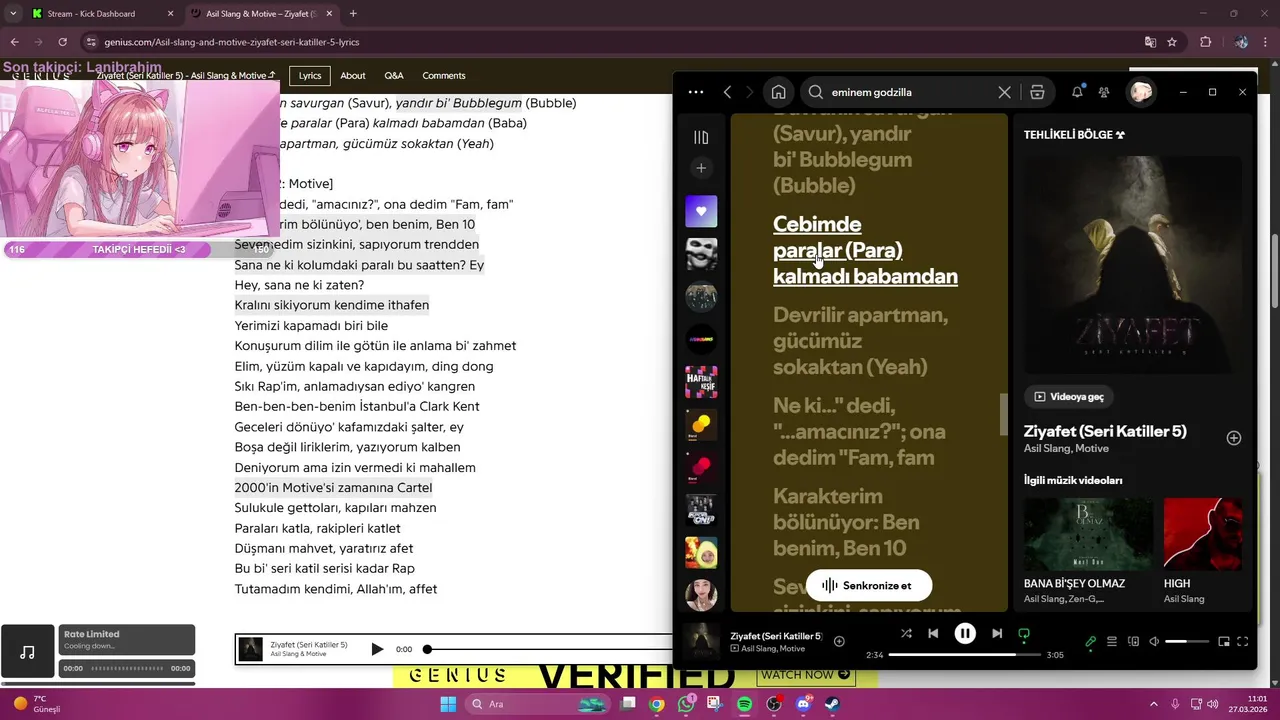Switch to Lyrics tab on Genius

pos(310,75)
